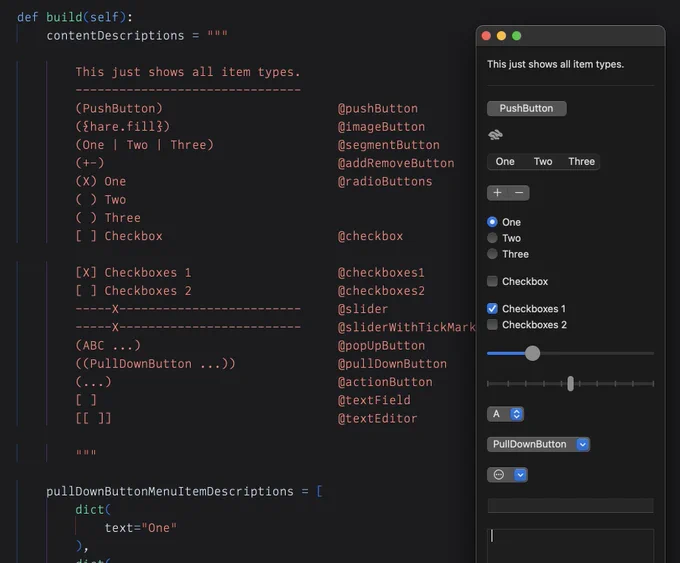Select the Two segment
The image size is (680, 563).
(x=543, y=162)
